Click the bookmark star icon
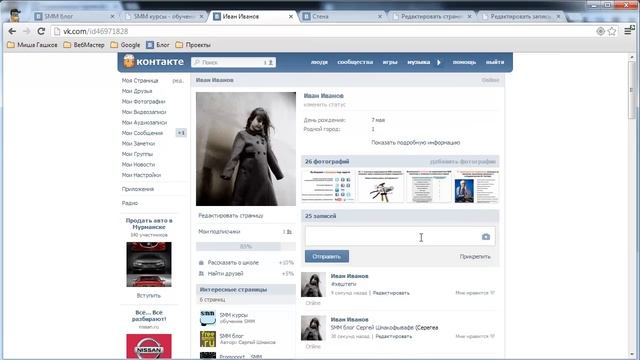The width and height of the screenshot is (640, 360). tap(612, 31)
